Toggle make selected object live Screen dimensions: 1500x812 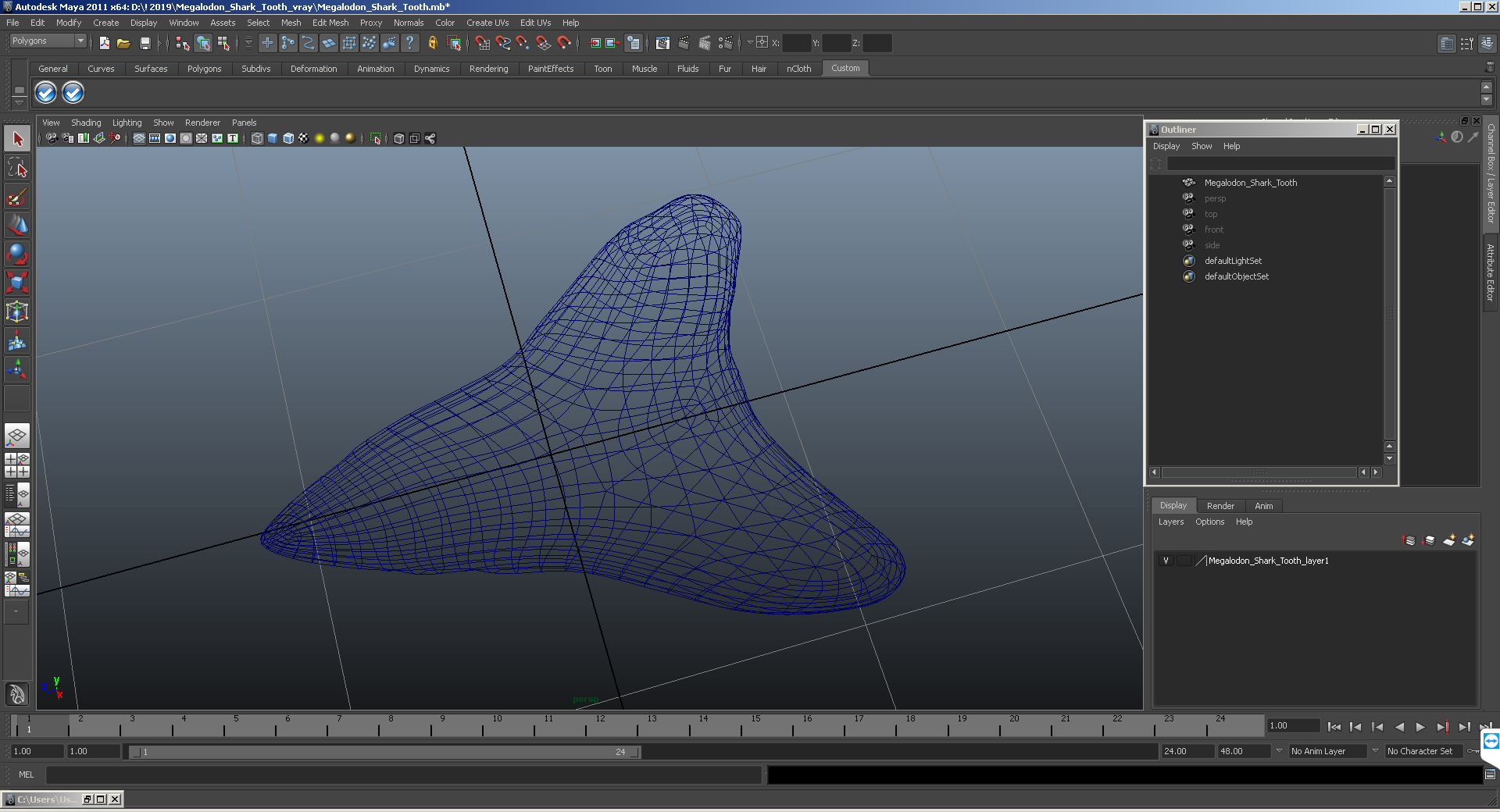564,43
